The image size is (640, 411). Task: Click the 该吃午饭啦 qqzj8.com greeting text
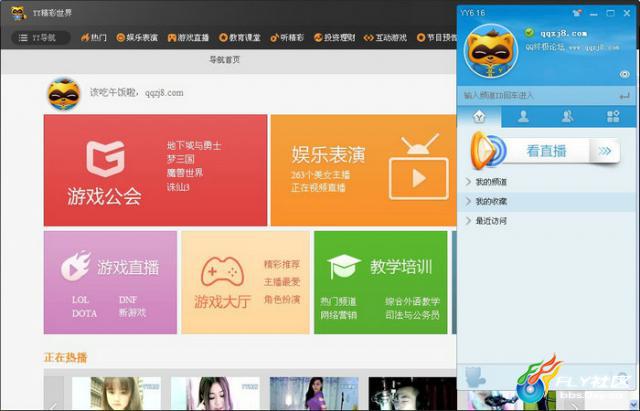click(x=136, y=93)
